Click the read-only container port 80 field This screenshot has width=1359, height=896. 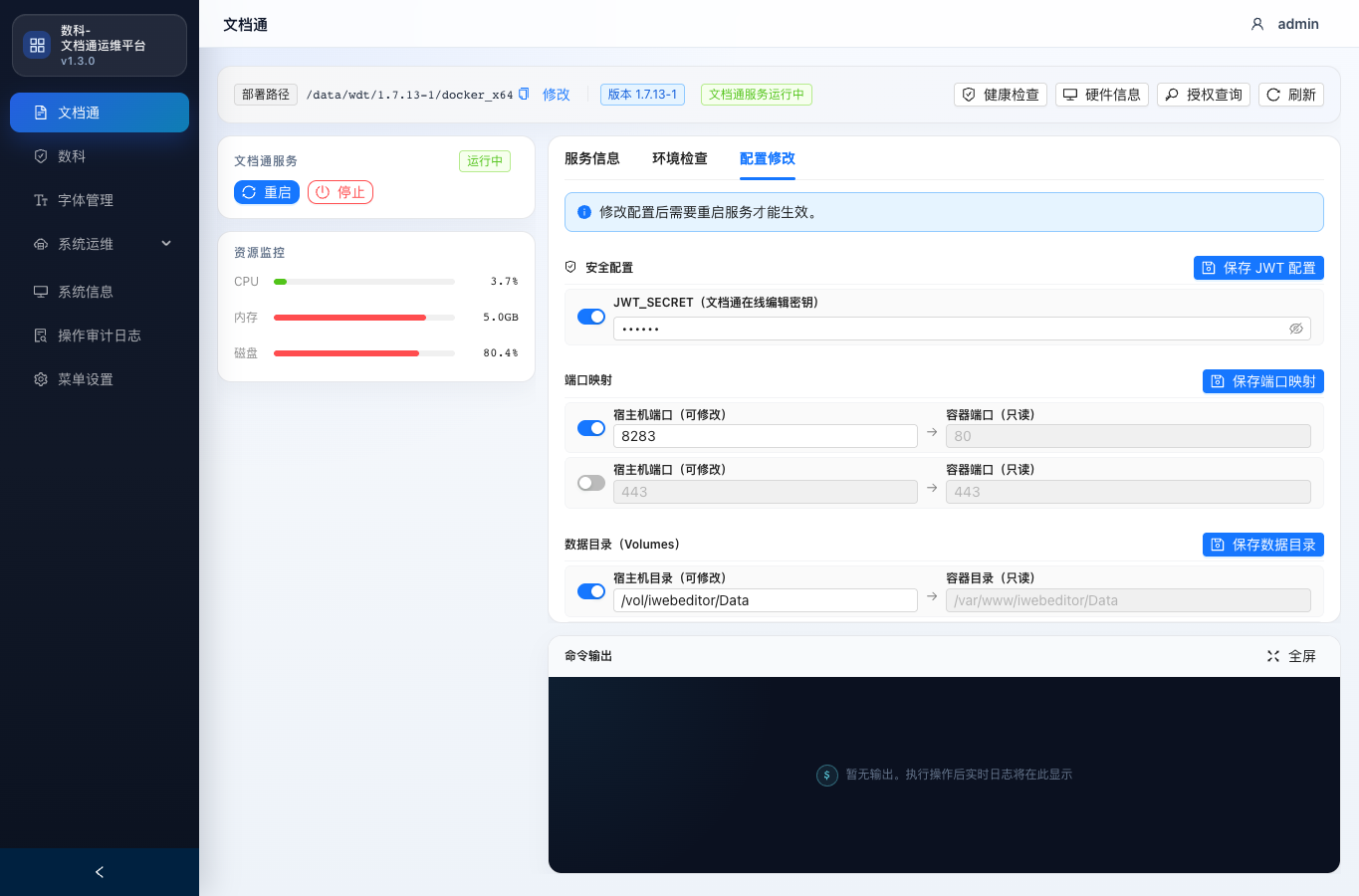tap(1128, 436)
